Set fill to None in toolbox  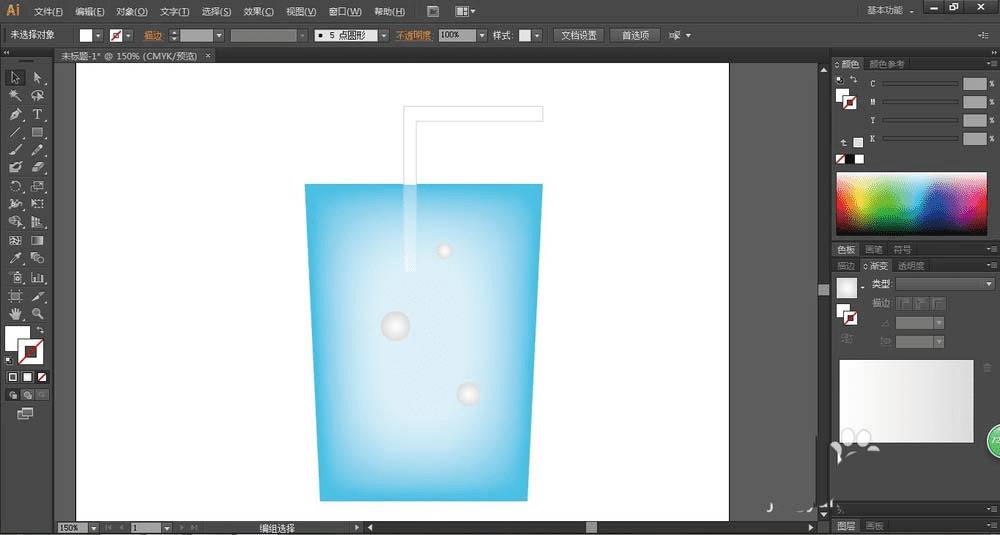41,377
